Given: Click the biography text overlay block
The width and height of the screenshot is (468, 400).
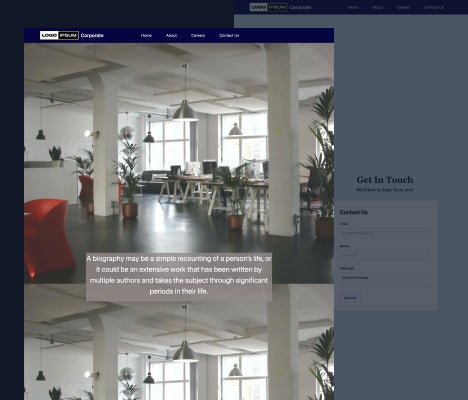Looking at the screenshot, I should tap(179, 277).
